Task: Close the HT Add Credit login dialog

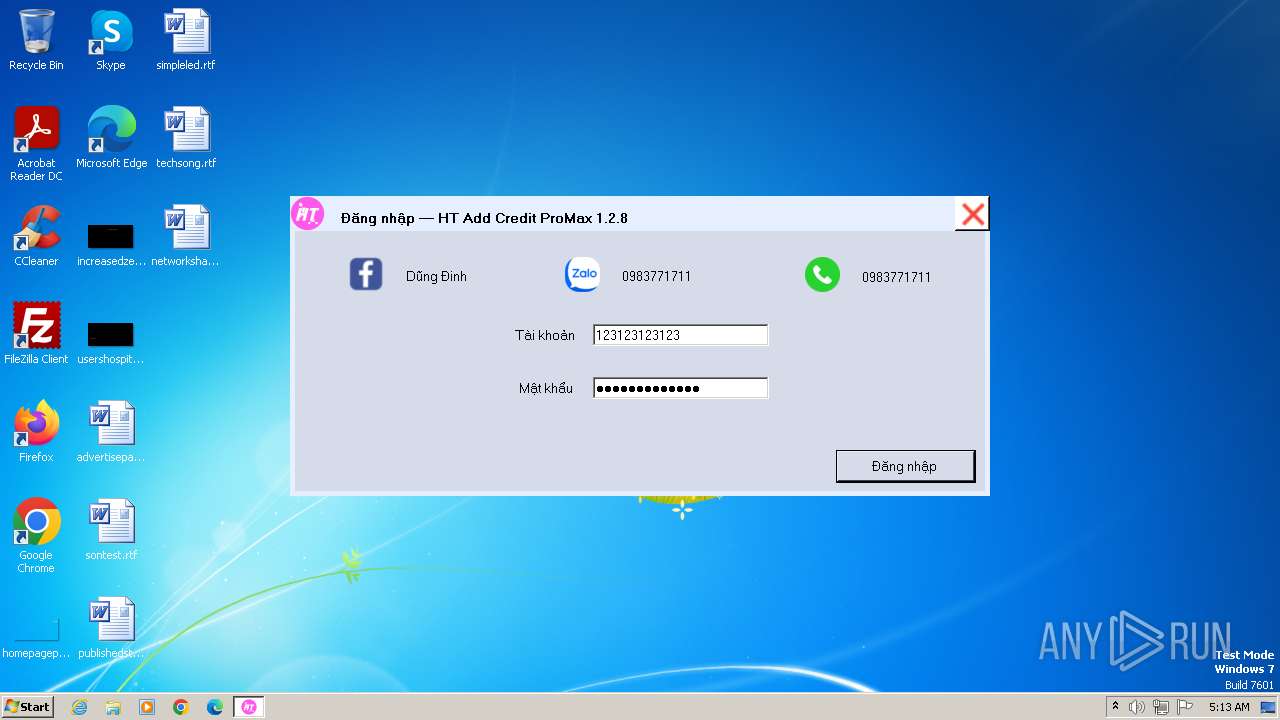Action: 972,214
